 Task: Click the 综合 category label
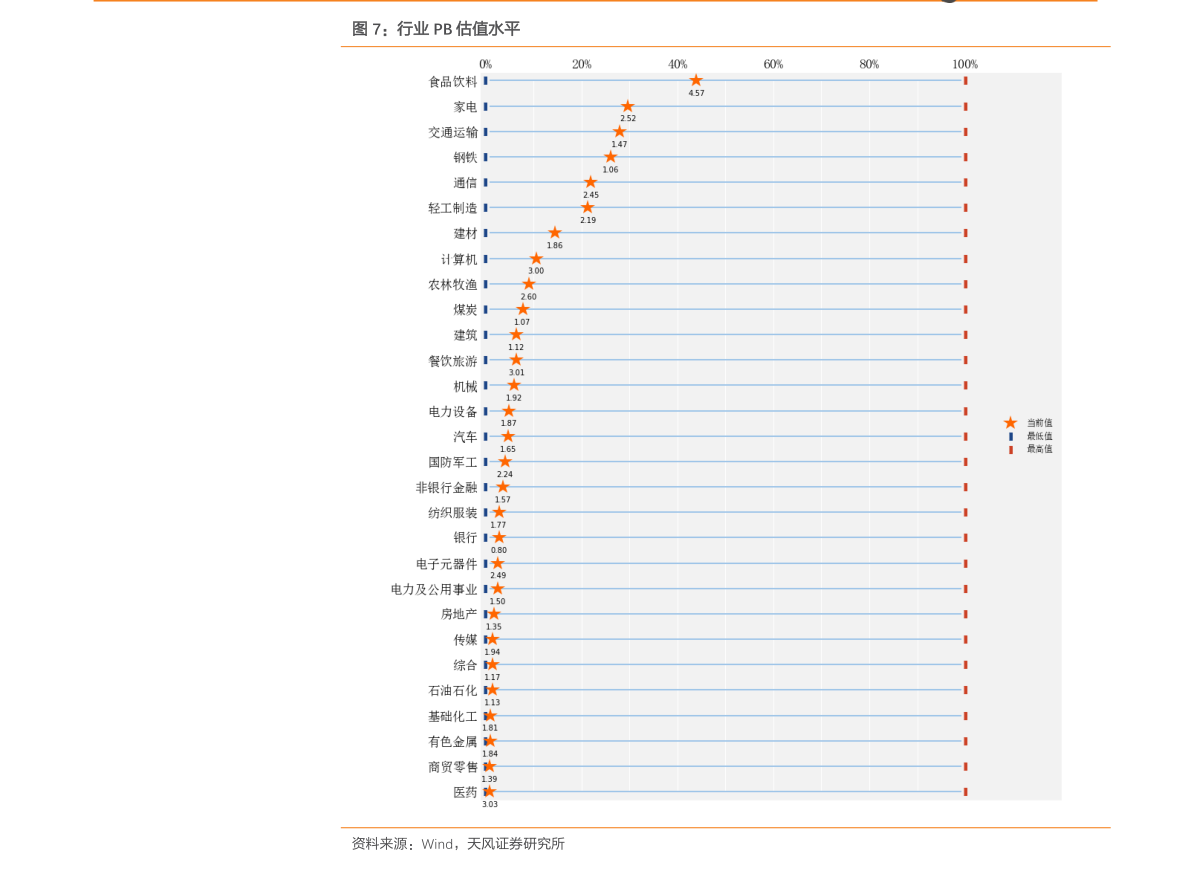465,665
